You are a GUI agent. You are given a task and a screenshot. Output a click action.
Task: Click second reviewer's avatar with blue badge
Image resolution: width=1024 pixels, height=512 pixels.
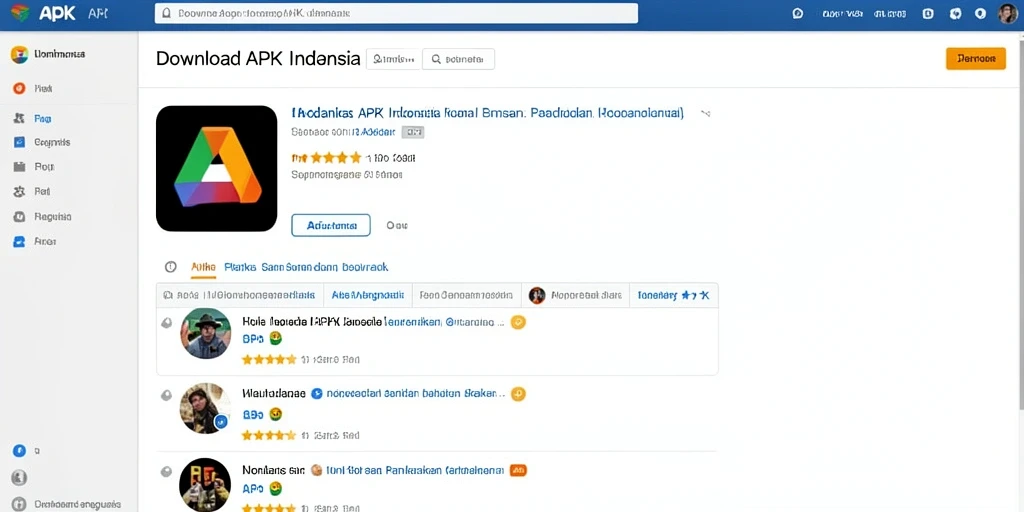click(x=205, y=408)
